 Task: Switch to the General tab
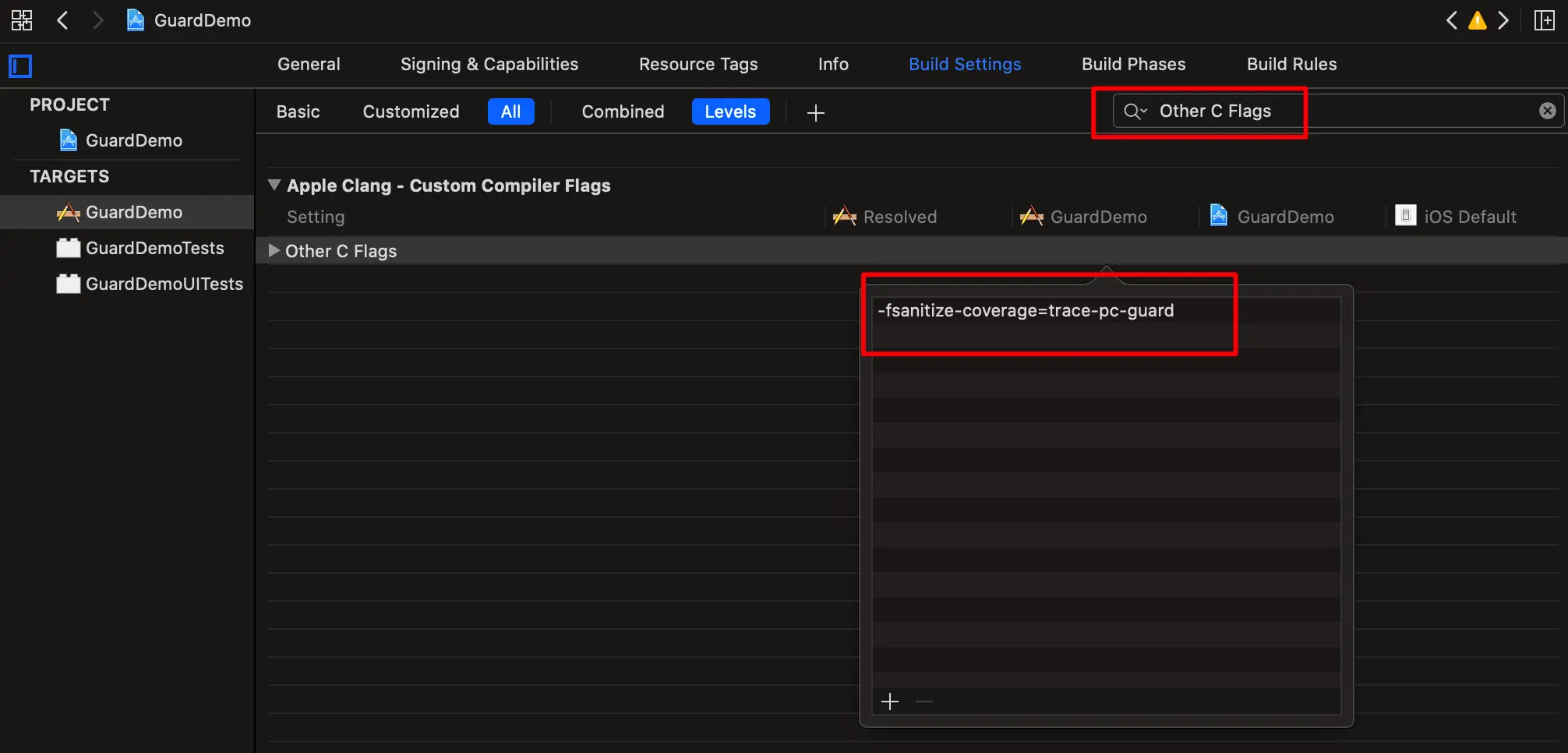click(309, 65)
